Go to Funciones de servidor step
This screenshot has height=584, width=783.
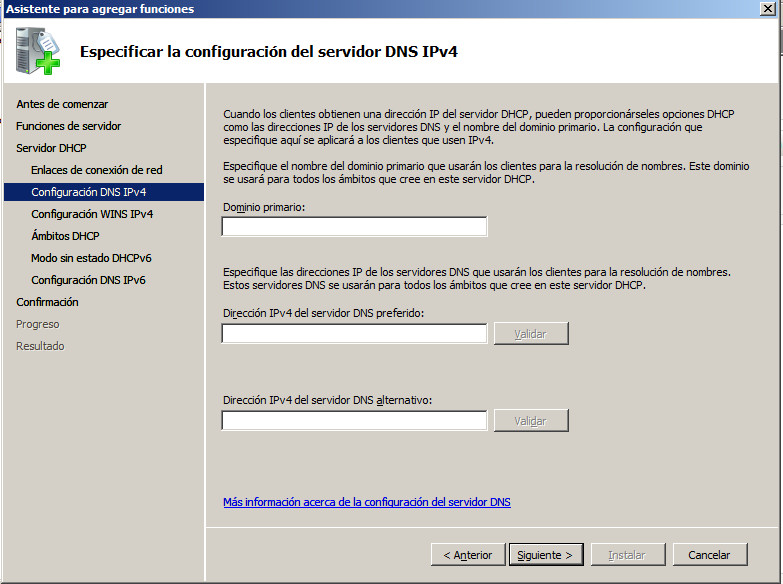click(68, 126)
